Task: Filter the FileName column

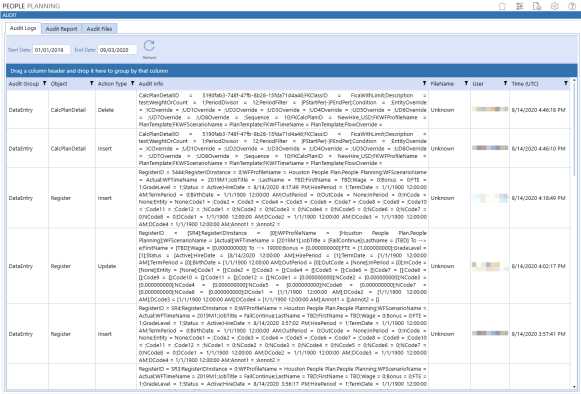Action: (466, 83)
